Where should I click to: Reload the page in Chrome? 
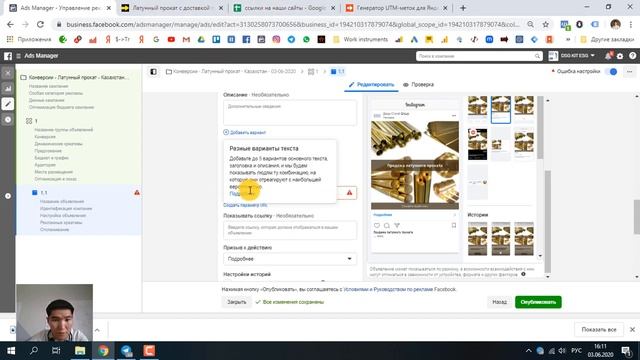click(40, 24)
